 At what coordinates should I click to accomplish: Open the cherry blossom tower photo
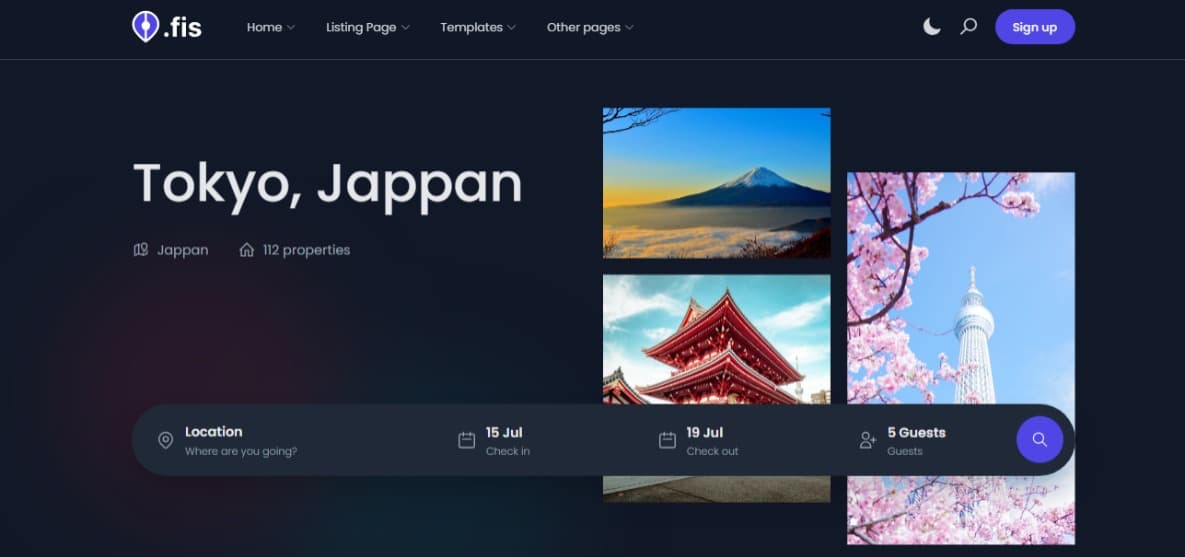coord(961,288)
